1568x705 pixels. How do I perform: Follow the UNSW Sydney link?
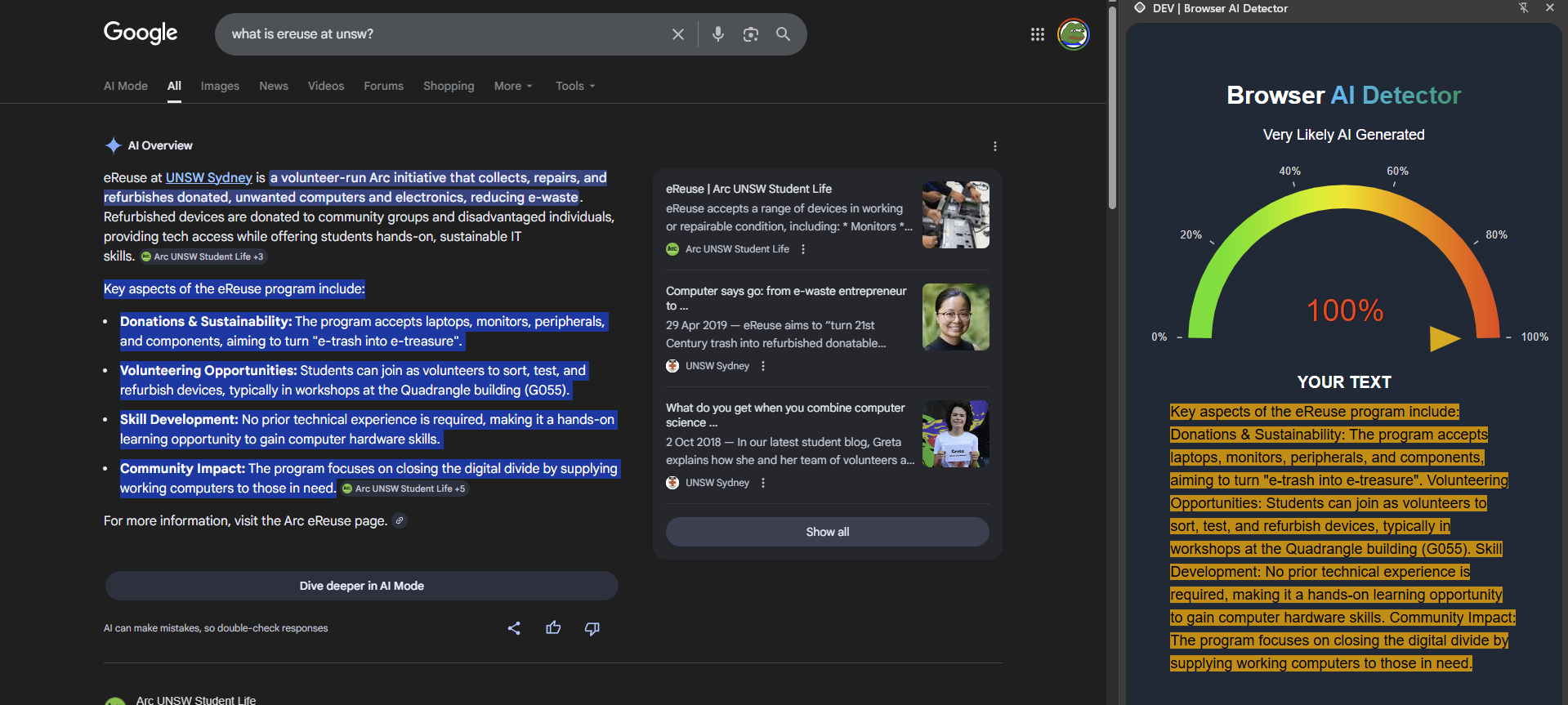click(x=209, y=177)
